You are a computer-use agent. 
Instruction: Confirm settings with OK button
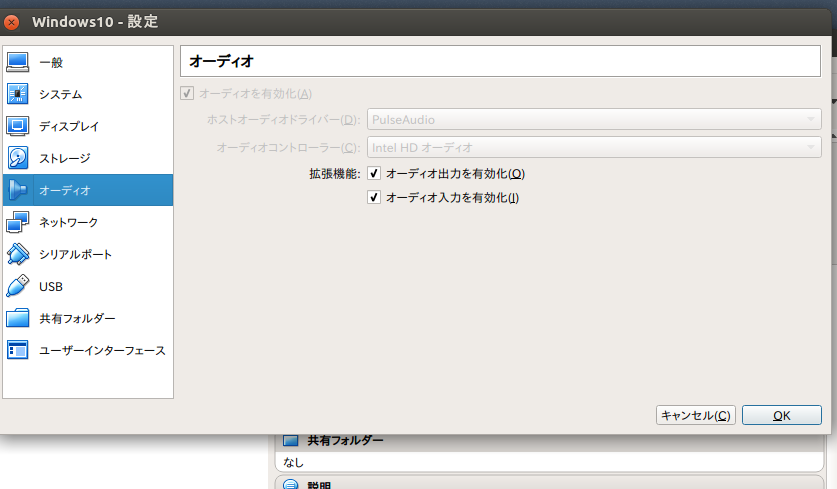tap(781, 415)
